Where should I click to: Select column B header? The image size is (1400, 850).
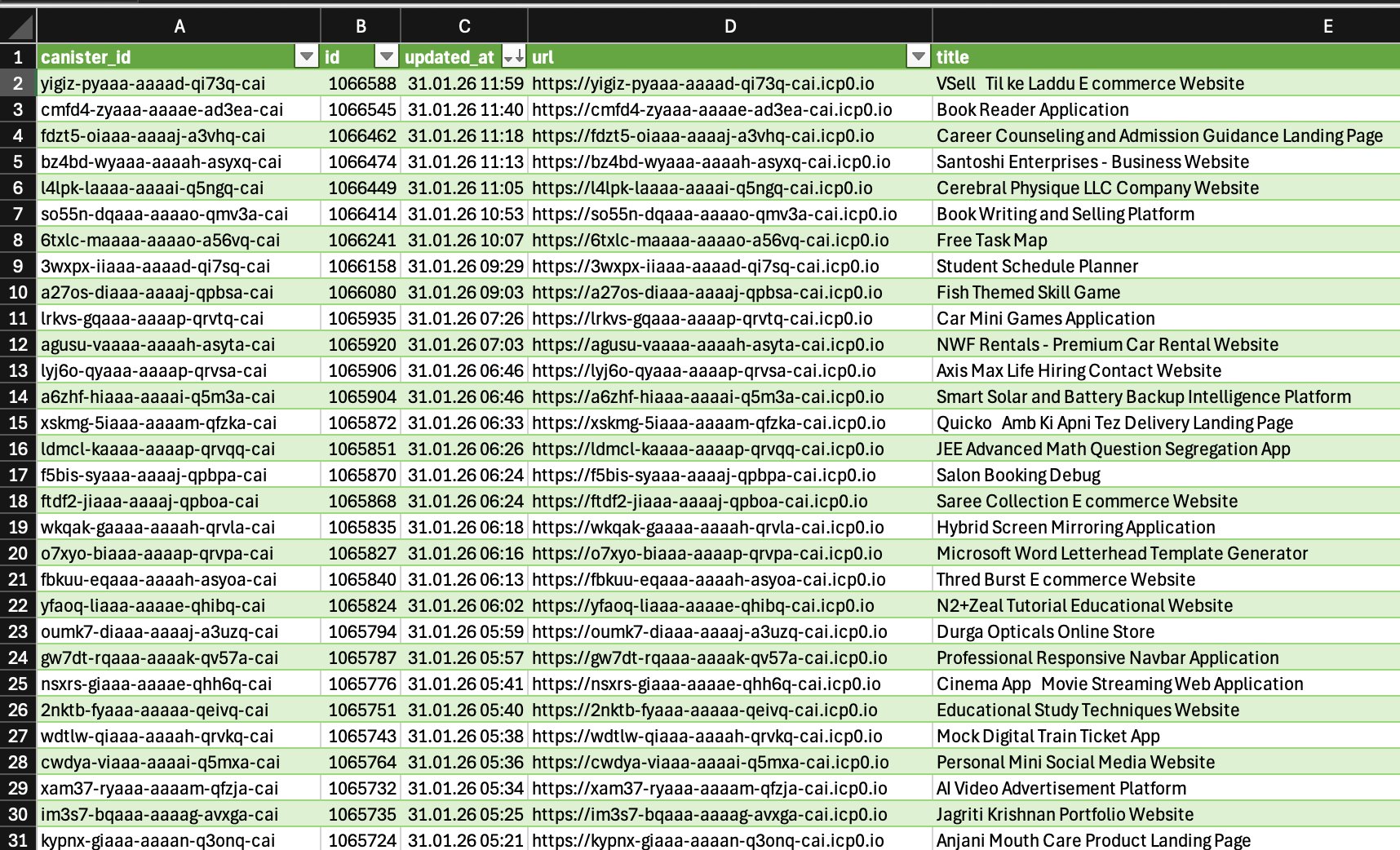(361, 26)
